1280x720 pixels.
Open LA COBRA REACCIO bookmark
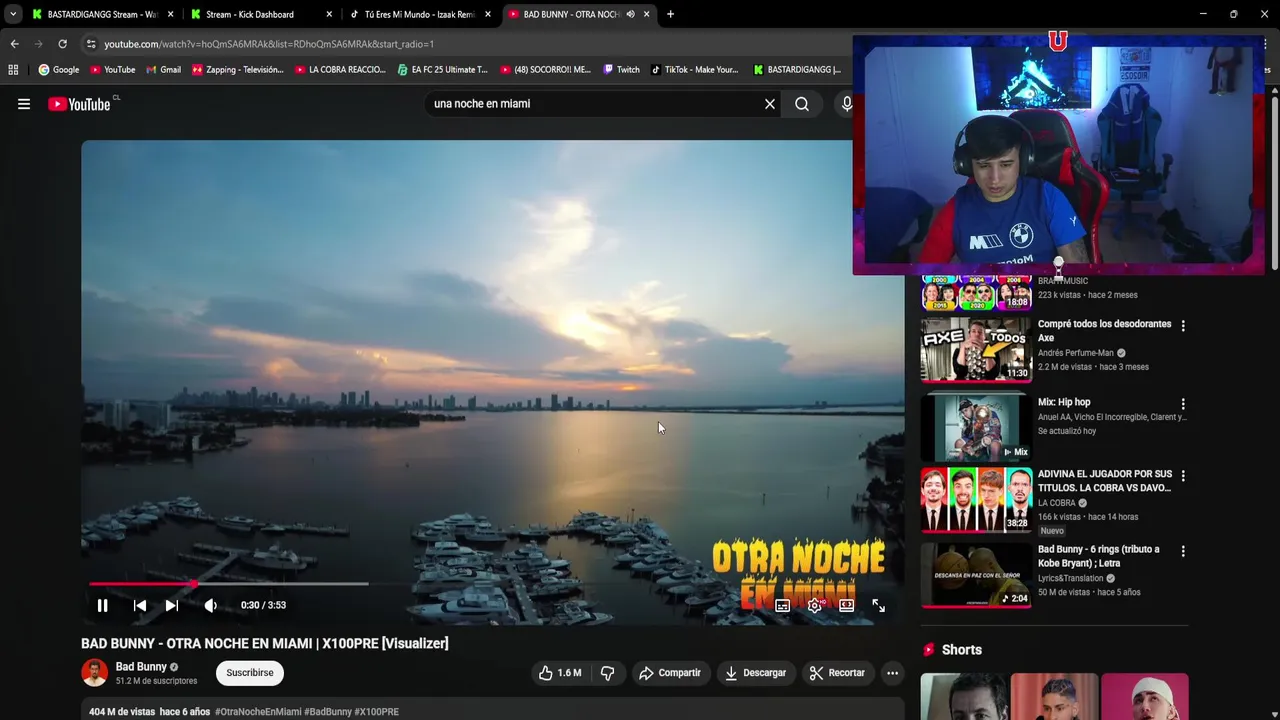(340, 70)
